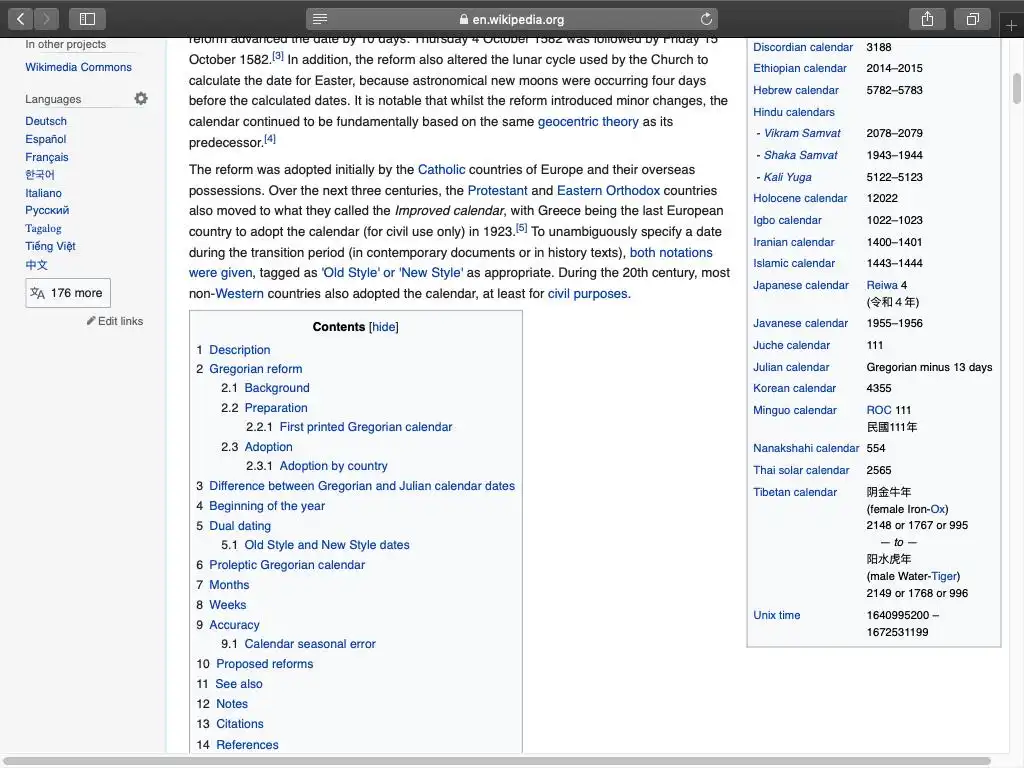1024x768 pixels.
Task: Click citation reference [4]
Action: (x=270, y=139)
